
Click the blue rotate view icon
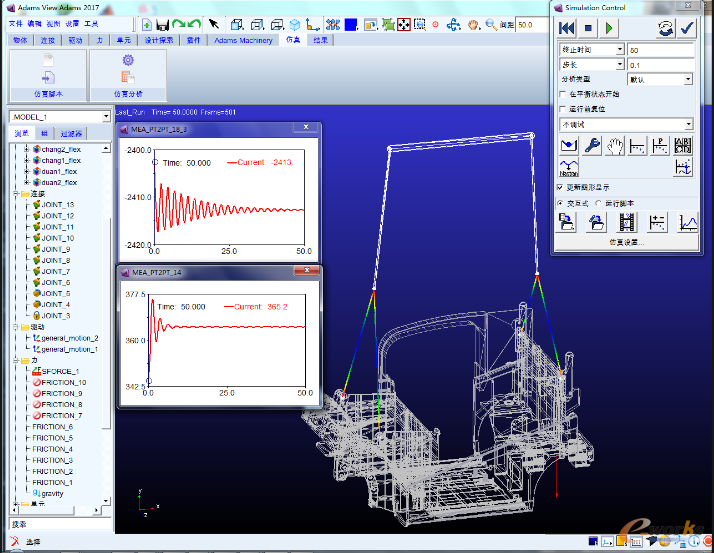(454, 25)
